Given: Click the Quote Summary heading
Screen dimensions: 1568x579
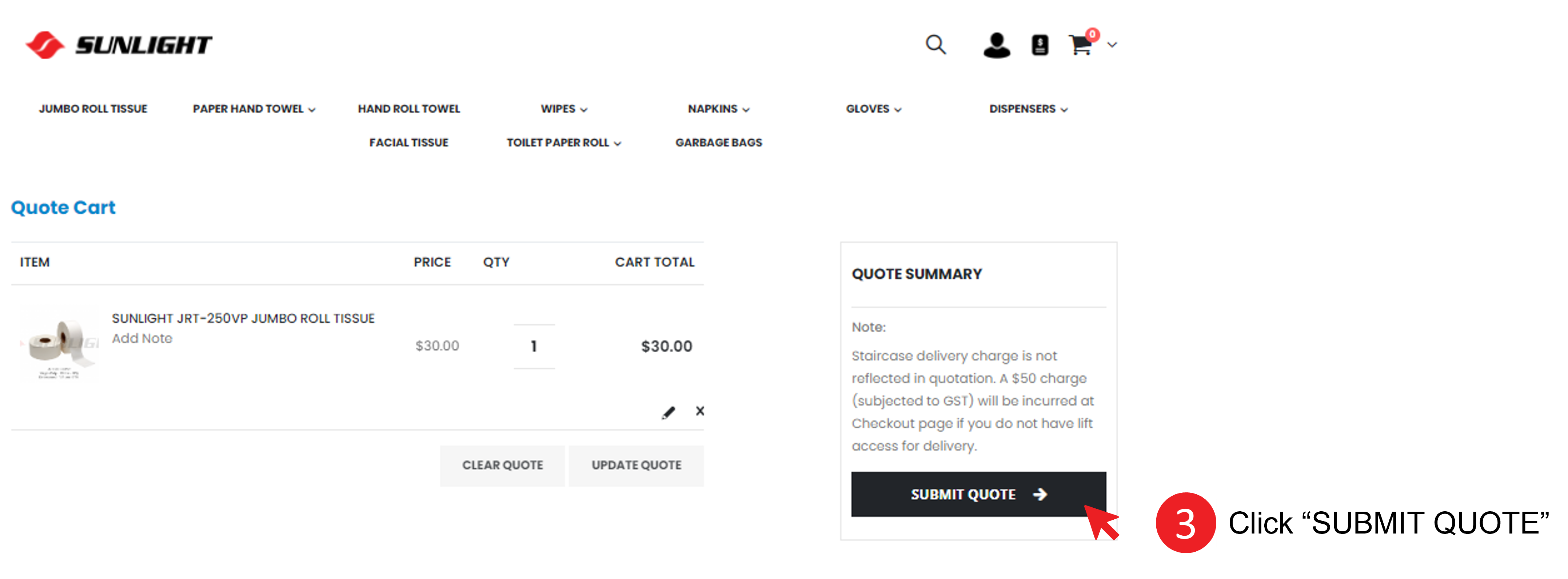Looking at the screenshot, I should coord(917,274).
